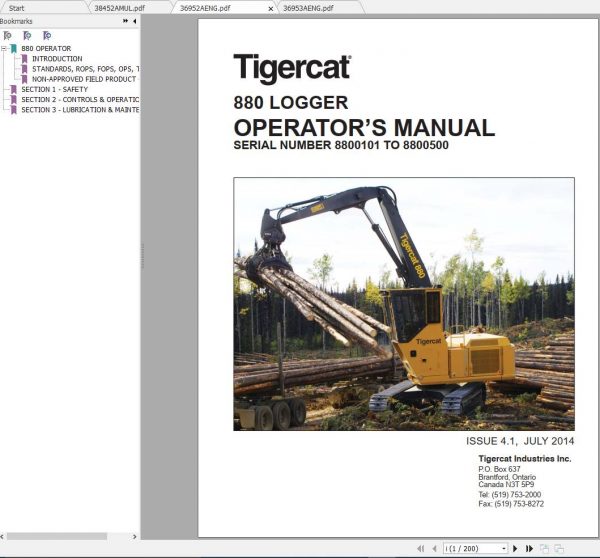Screen dimensions: 600x558
Task: Go to the previous page
Action: click(x=434, y=548)
